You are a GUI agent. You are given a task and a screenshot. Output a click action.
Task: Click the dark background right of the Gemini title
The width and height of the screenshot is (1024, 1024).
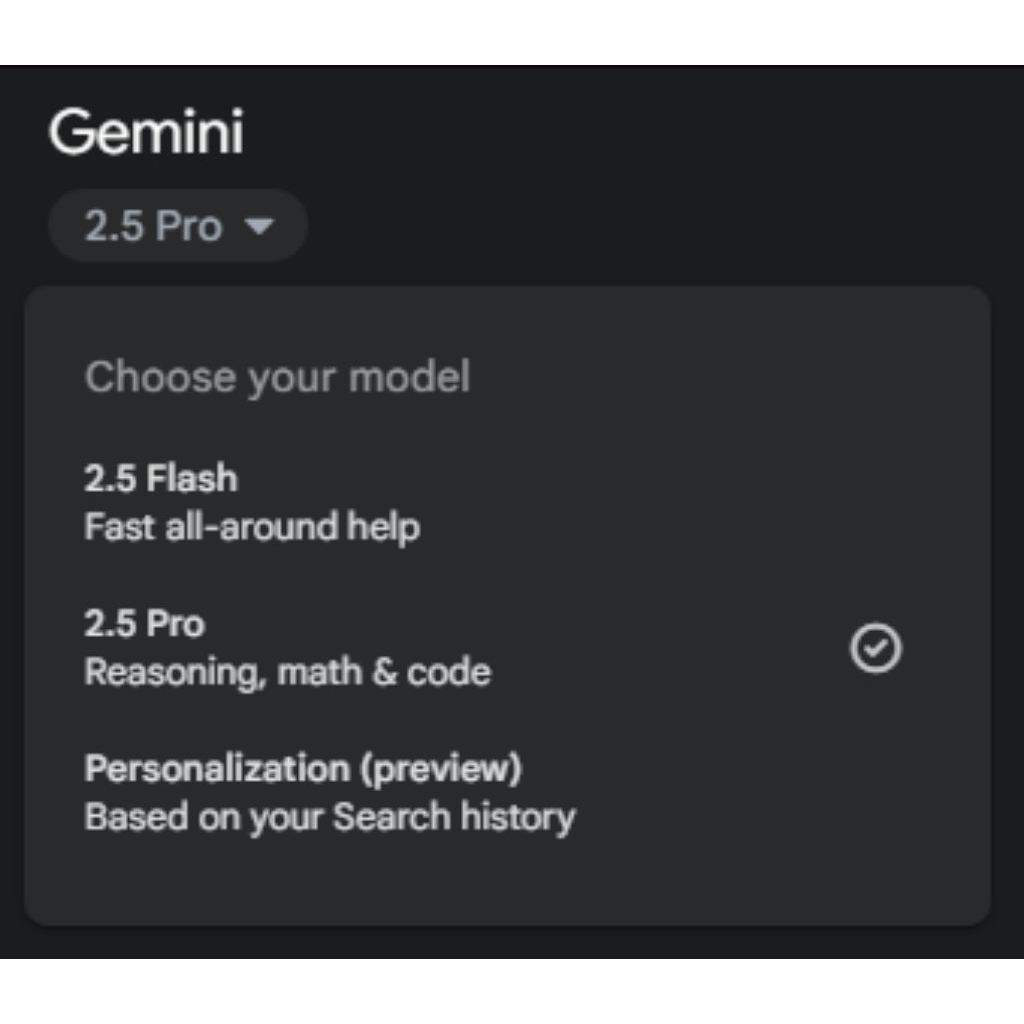[600, 132]
